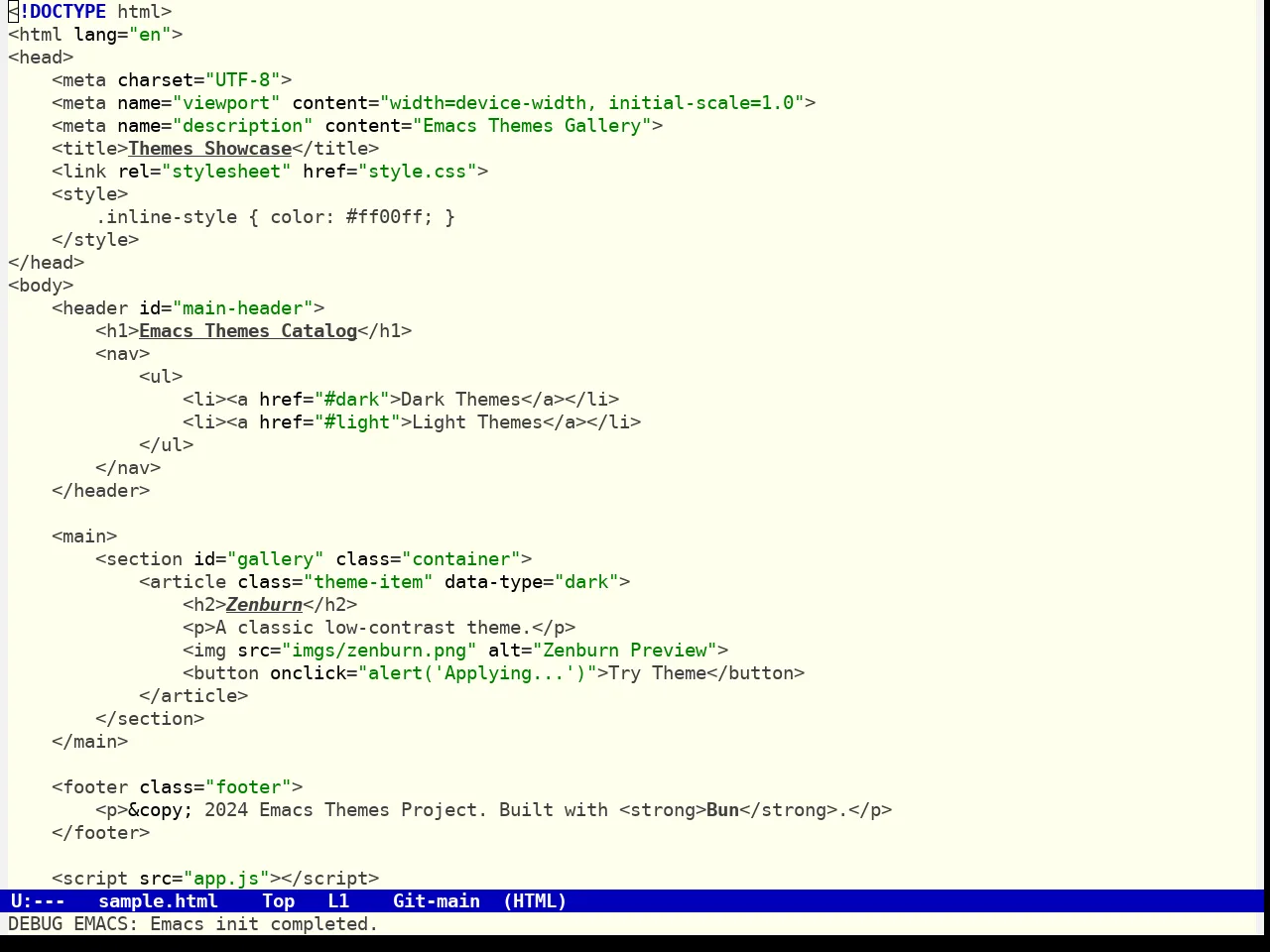Click the 'Top' position indicator in mode line

pos(279,901)
